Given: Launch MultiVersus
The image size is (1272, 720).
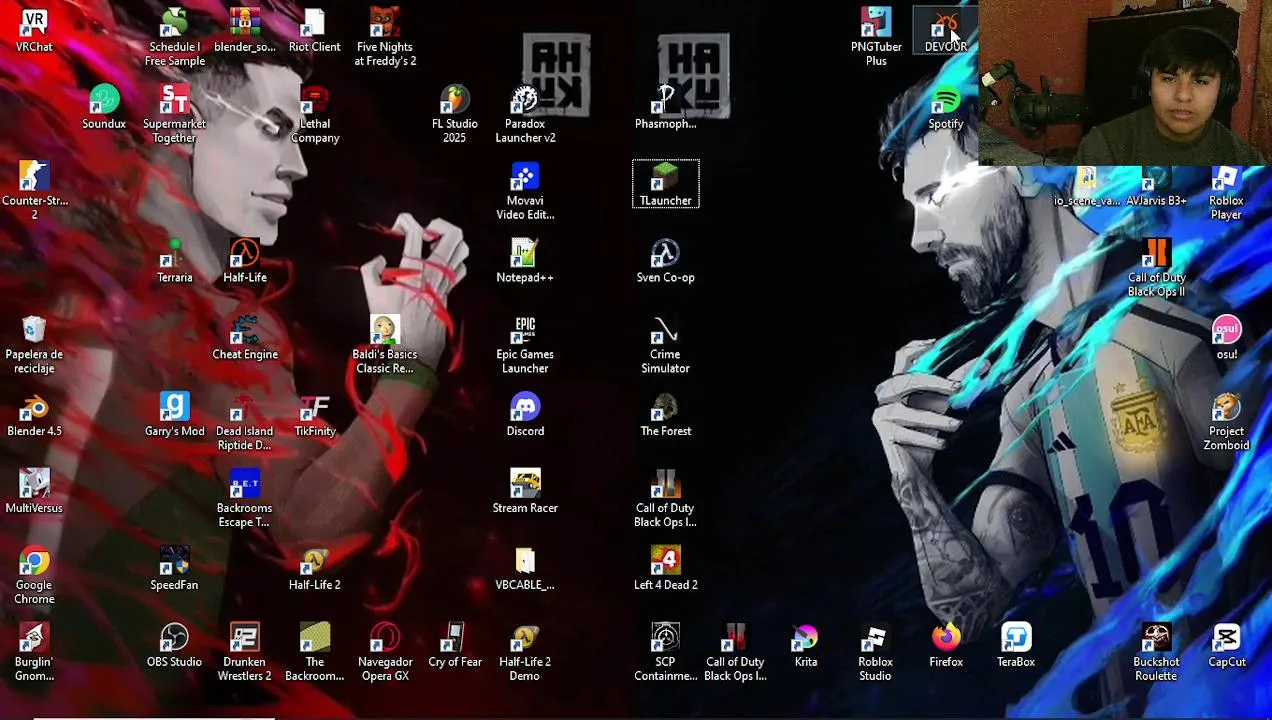Looking at the screenshot, I should [34, 492].
